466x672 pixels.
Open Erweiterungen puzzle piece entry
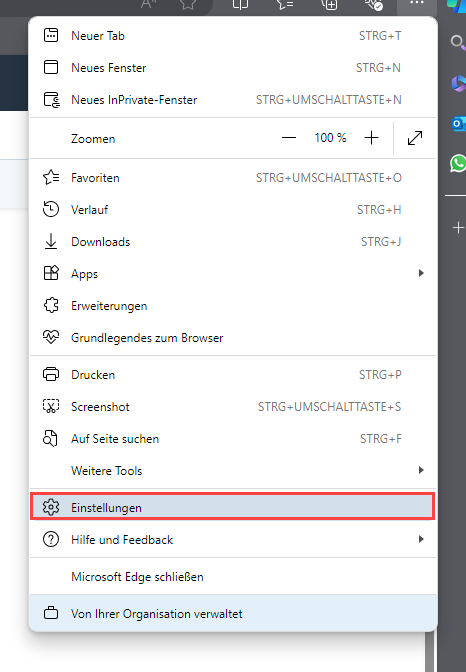tap(233, 306)
